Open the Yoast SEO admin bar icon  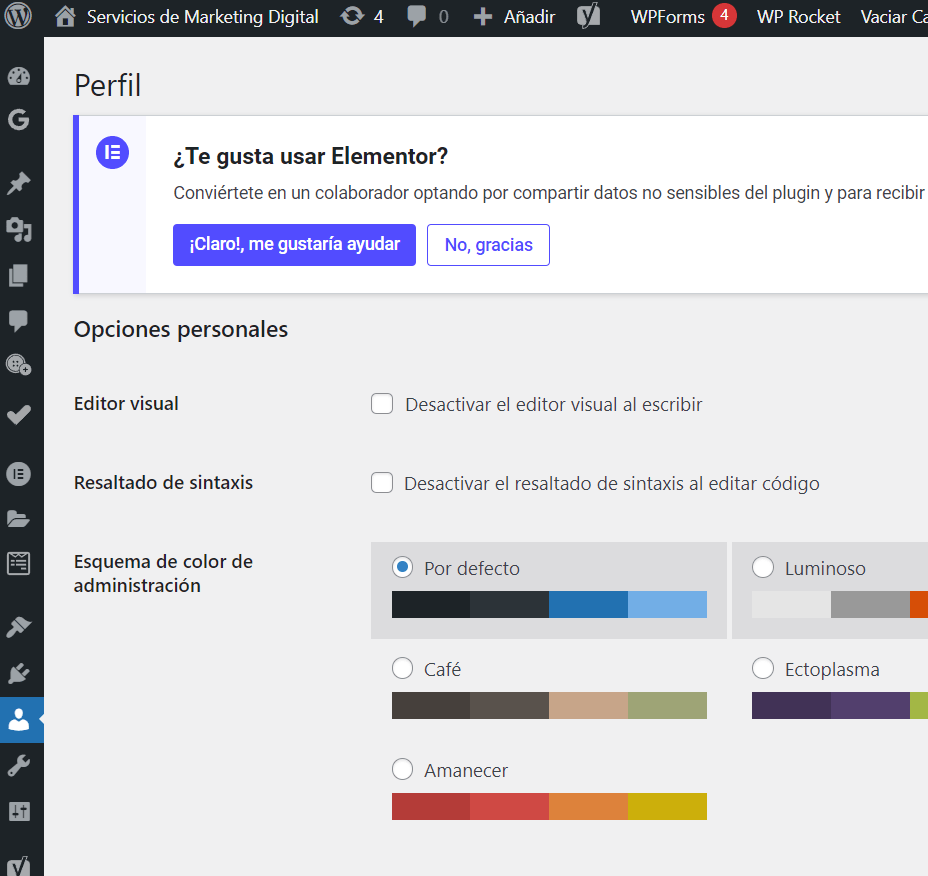tap(588, 16)
